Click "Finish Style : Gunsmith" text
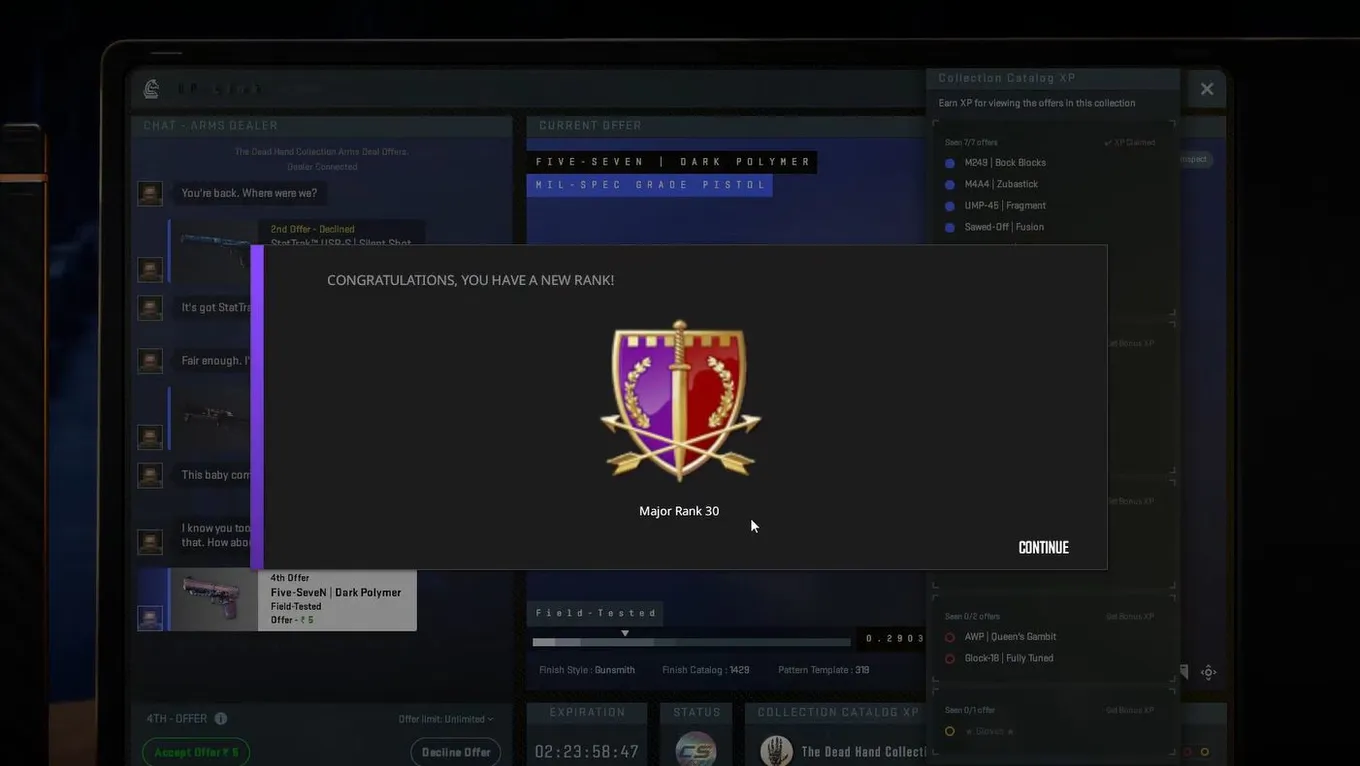The height and width of the screenshot is (766, 1360). pyautogui.click(x=587, y=670)
